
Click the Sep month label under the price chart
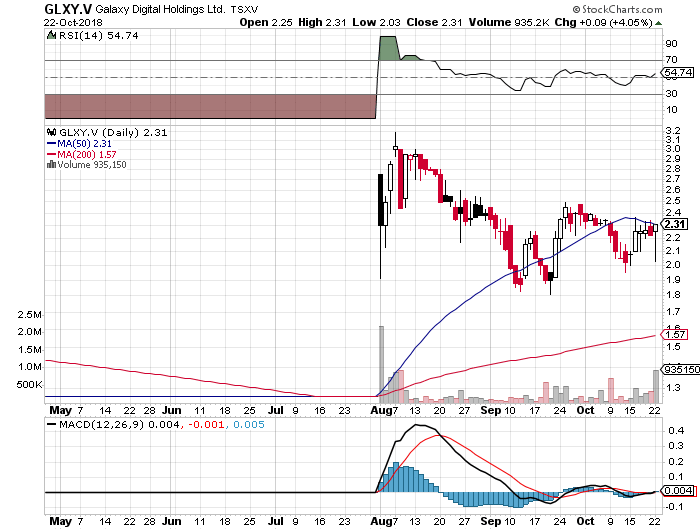click(x=490, y=410)
